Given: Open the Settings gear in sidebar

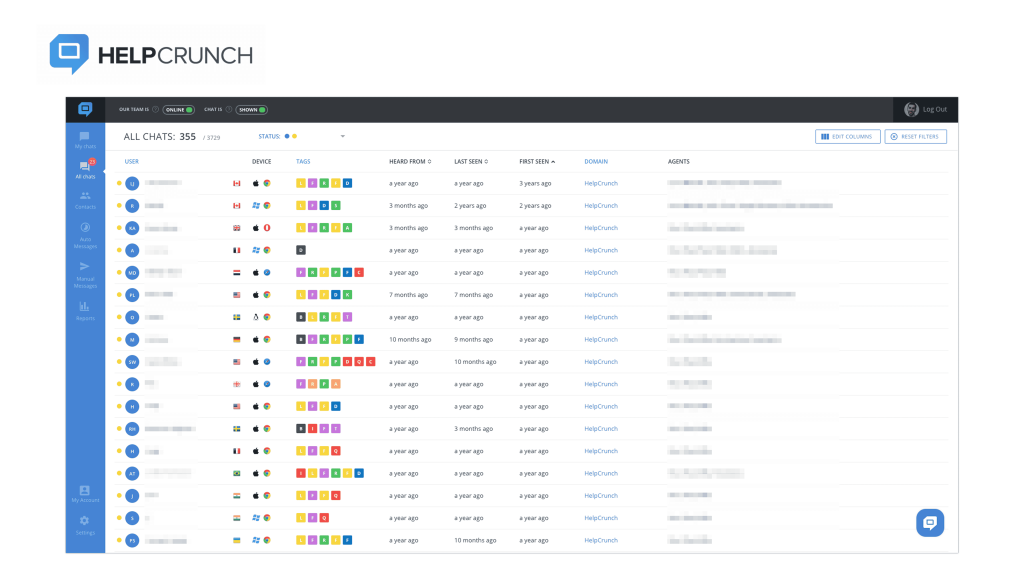Looking at the screenshot, I should [85, 524].
